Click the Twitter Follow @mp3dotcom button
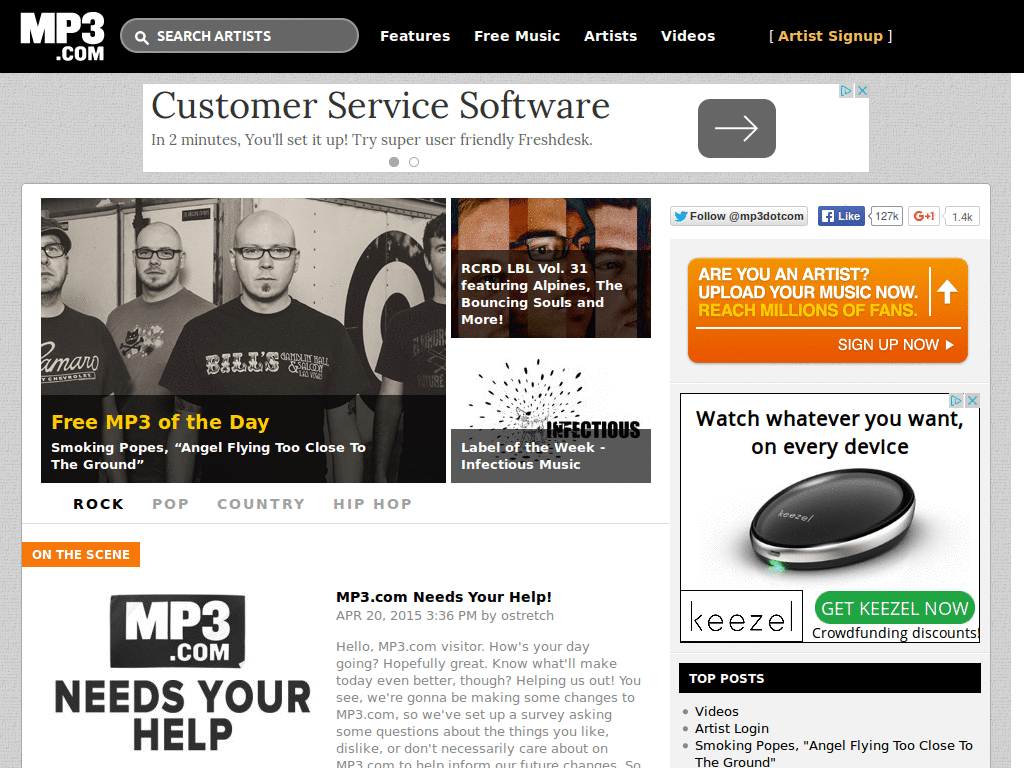The width and height of the screenshot is (1024, 768). coord(739,216)
